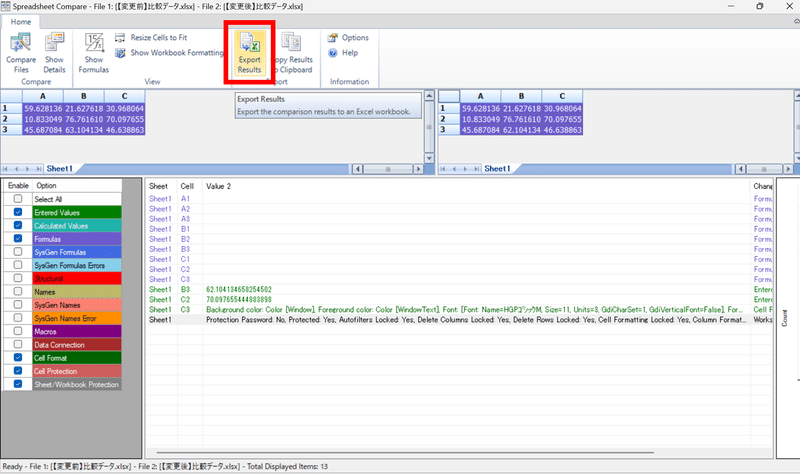The image size is (800, 474).
Task: Uncheck the Calculated Values checkbox
Action: 18,226
